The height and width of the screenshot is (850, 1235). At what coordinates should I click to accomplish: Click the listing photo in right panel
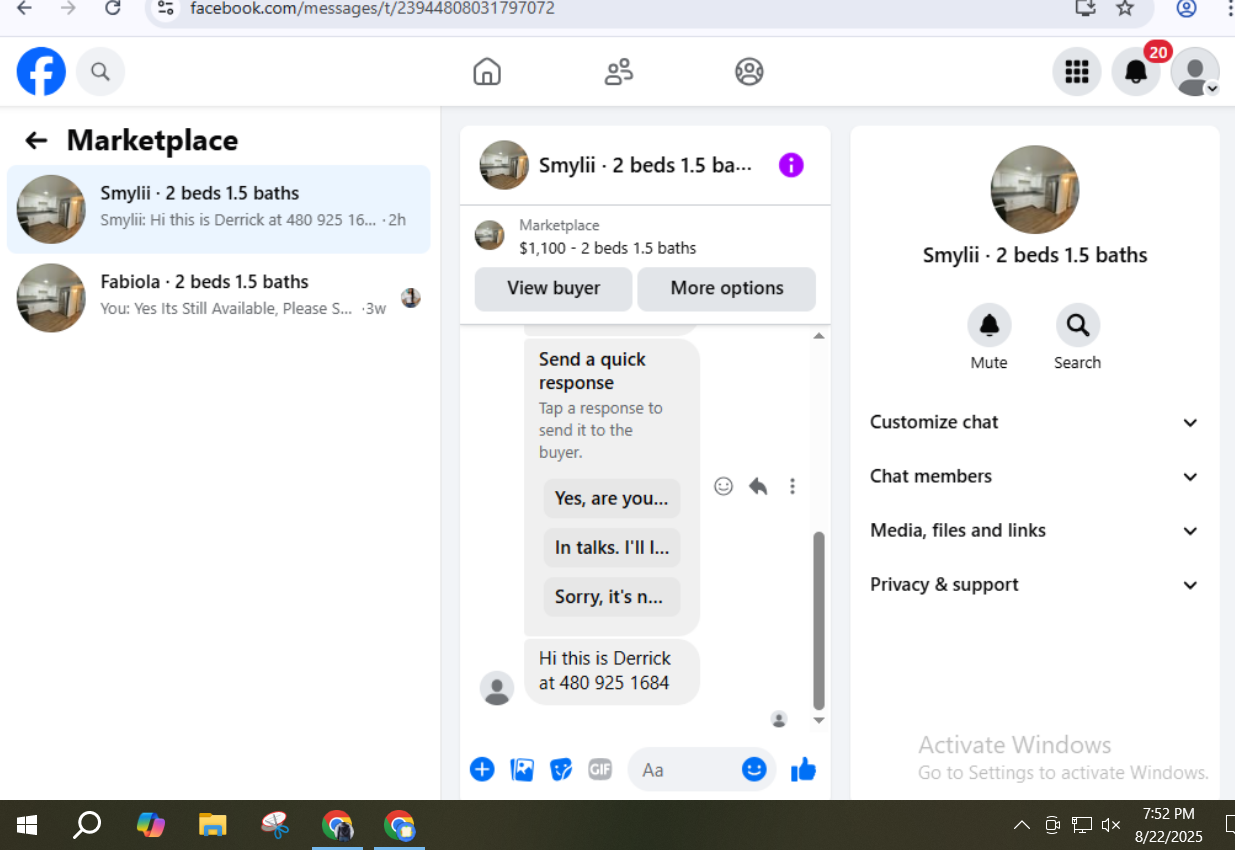[x=1035, y=190]
